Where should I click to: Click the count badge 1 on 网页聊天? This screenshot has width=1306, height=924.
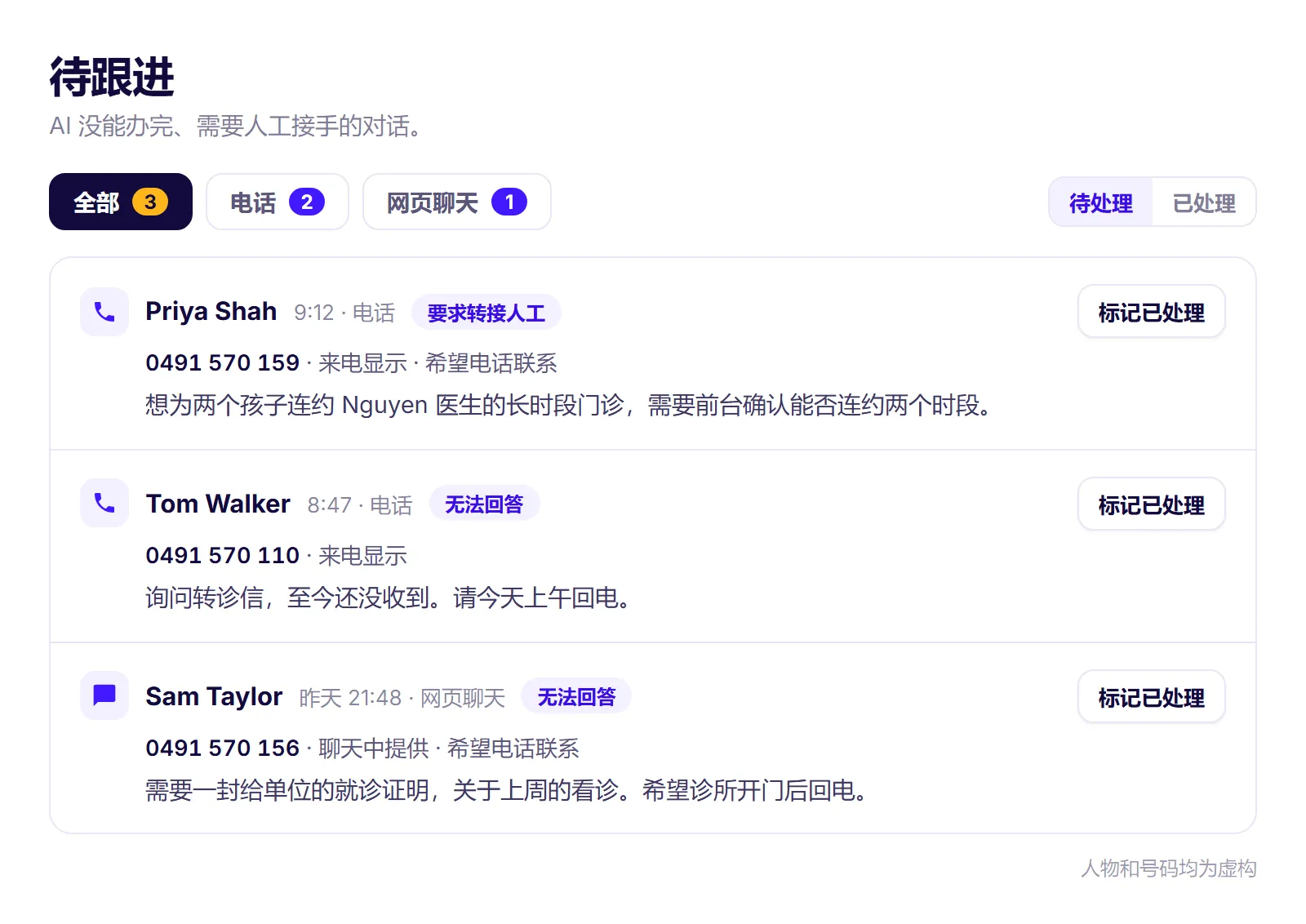click(x=509, y=202)
